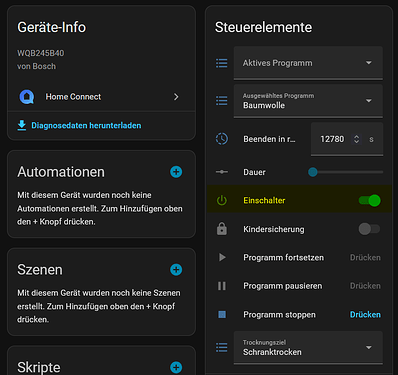Click the Steuerelemente heading
The image size is (398, 375).
tap(263, 27)
